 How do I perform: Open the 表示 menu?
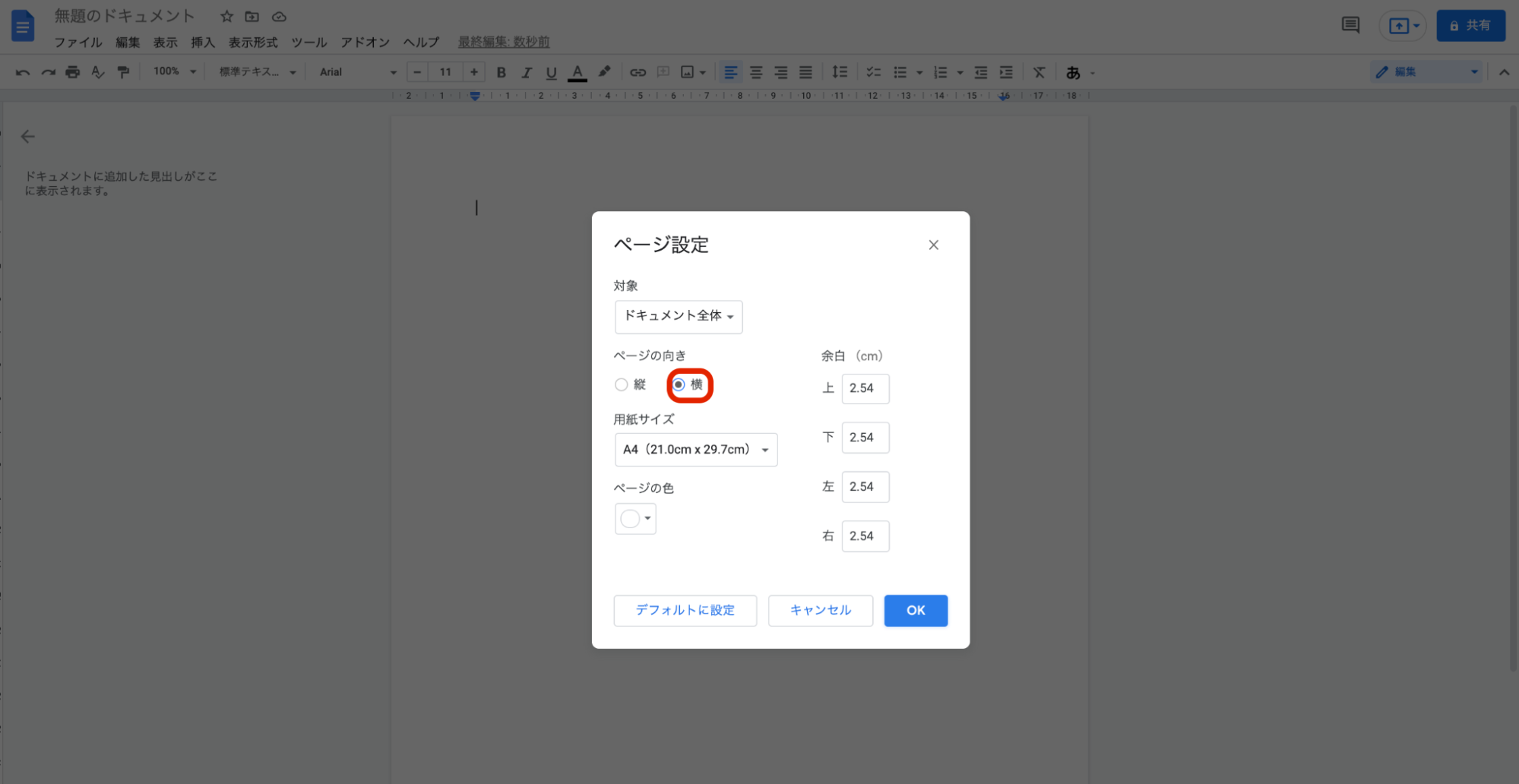165,43
